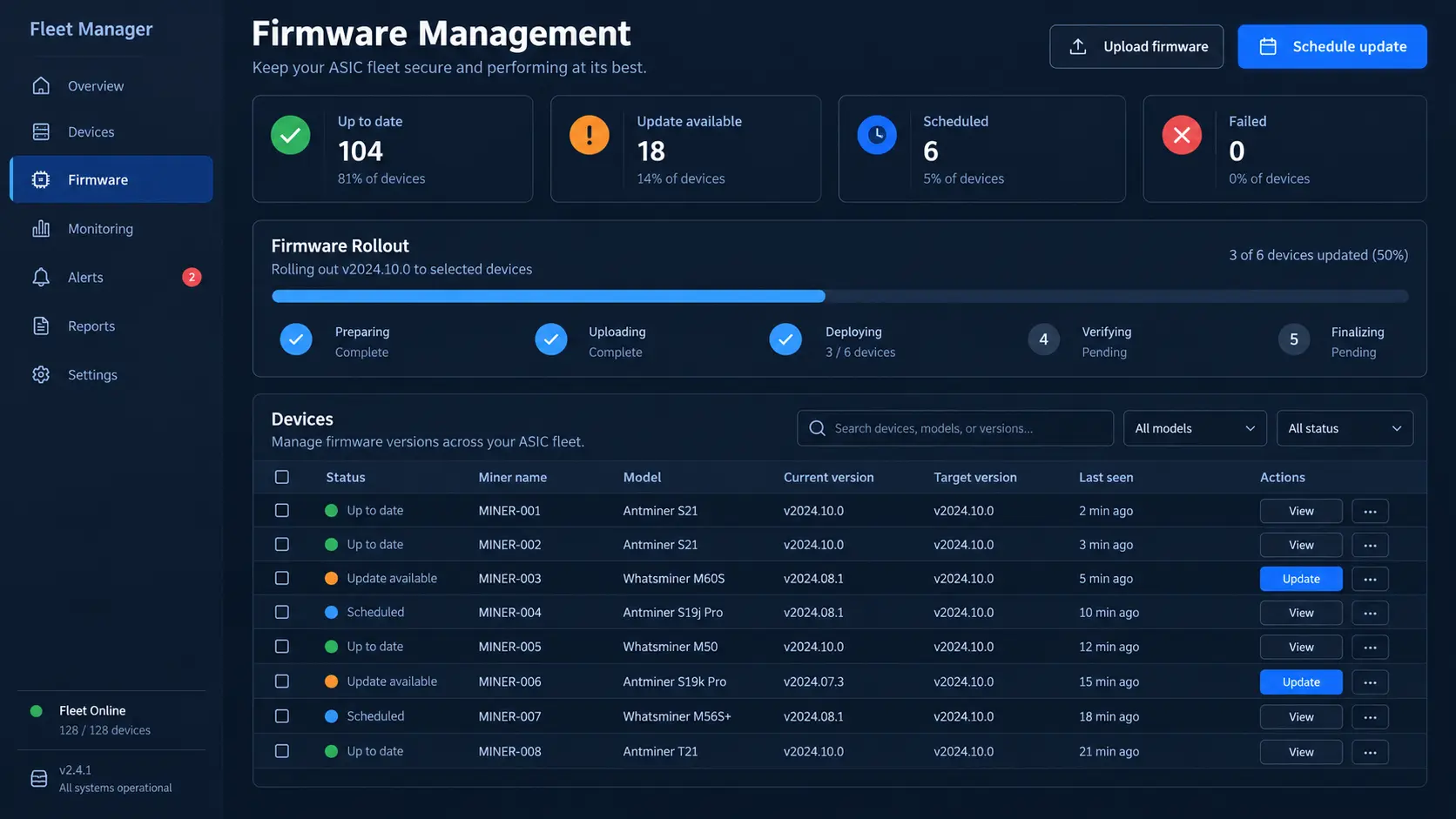Open the All status filter dropdown

click(1345, 428)
